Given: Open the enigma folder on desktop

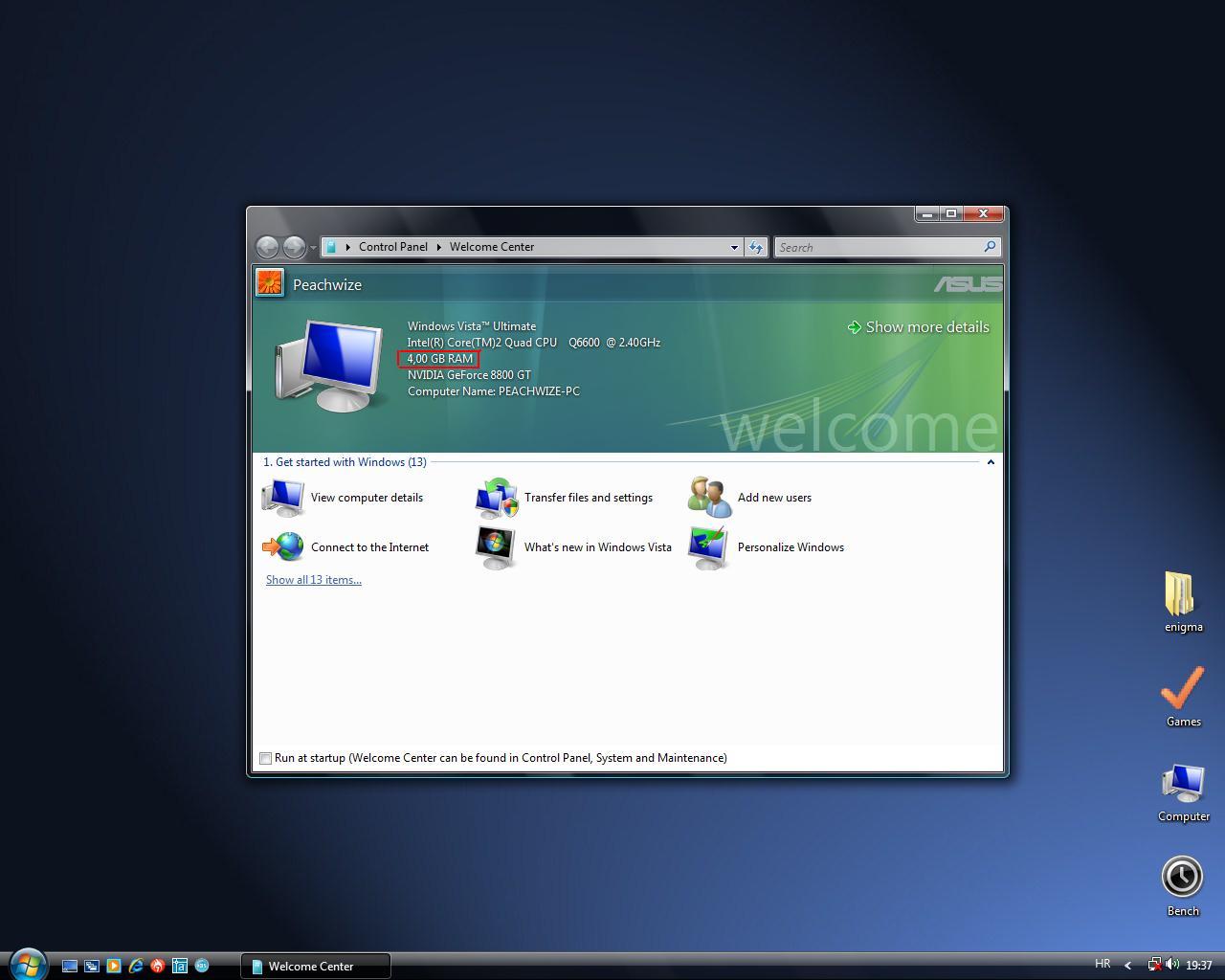Looking at the screenshot, I should (x=1183, y=602).
